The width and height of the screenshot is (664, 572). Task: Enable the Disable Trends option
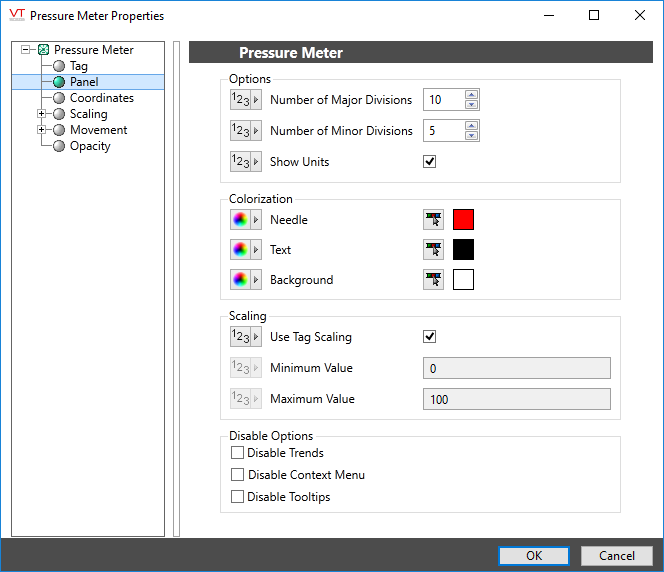click(238, 453)
